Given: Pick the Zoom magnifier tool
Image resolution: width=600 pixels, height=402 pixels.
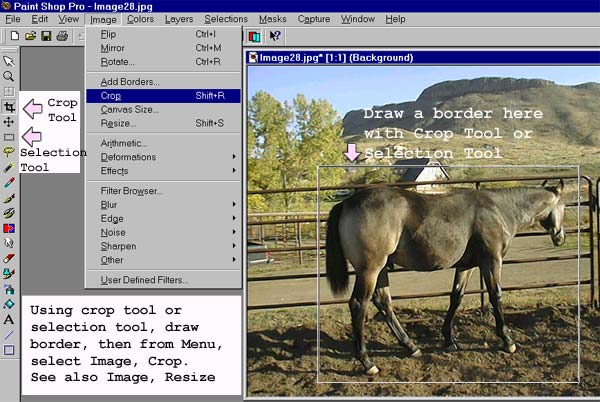Looking at the screenshot, I should click(x=9, y=76).
